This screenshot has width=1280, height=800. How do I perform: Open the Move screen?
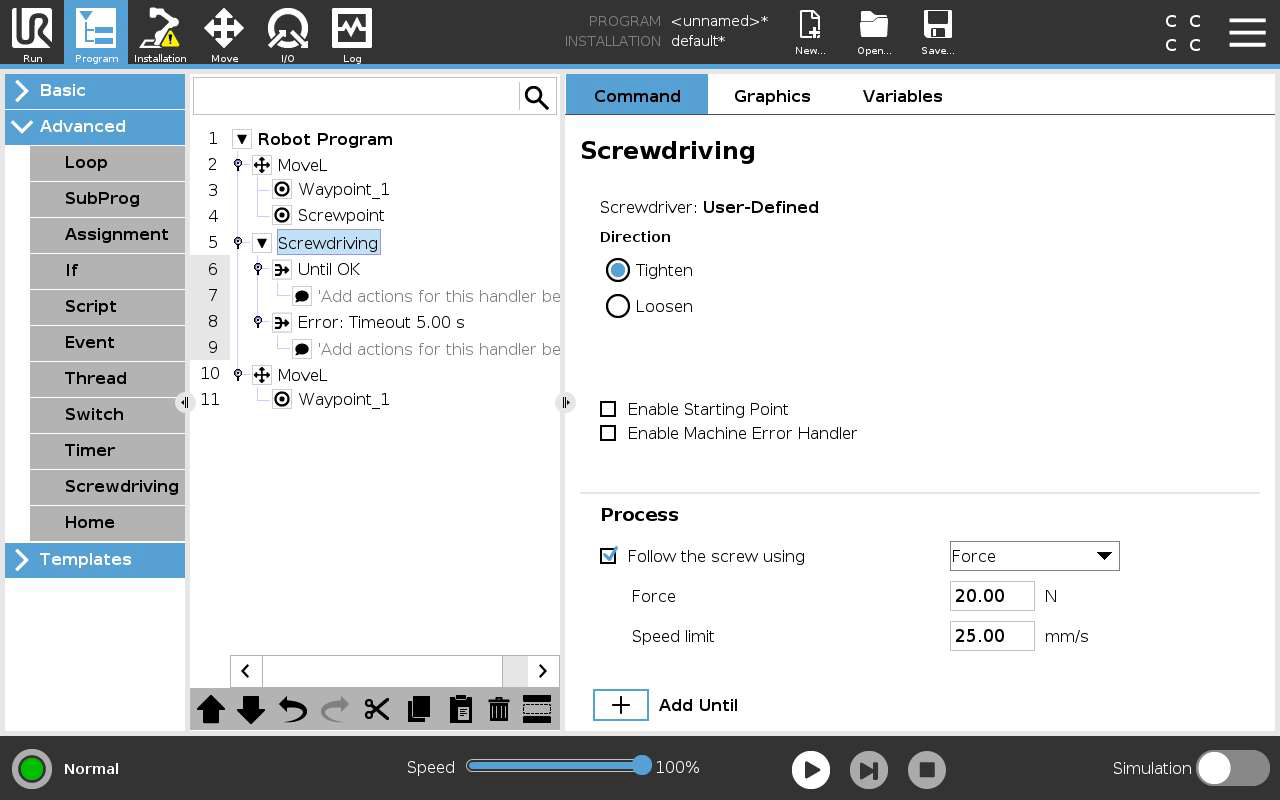click(x=223, y=30)
